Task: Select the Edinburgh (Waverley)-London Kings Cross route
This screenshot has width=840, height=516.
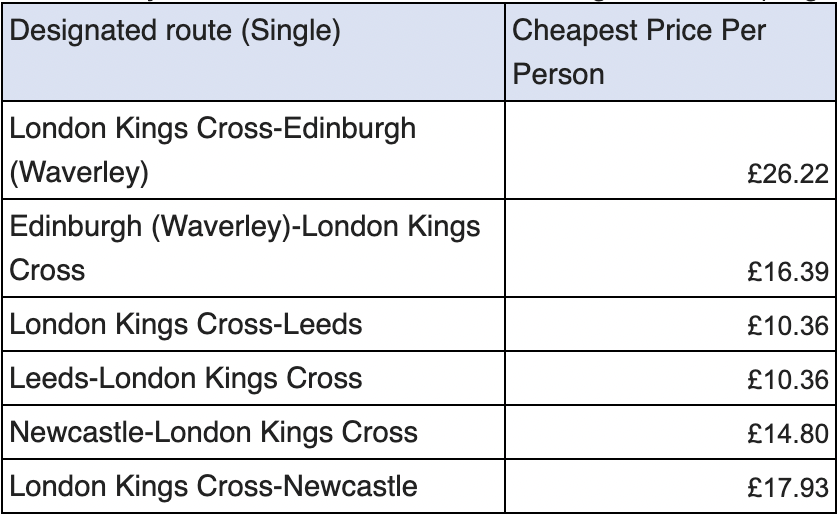Action: point(253,248)
